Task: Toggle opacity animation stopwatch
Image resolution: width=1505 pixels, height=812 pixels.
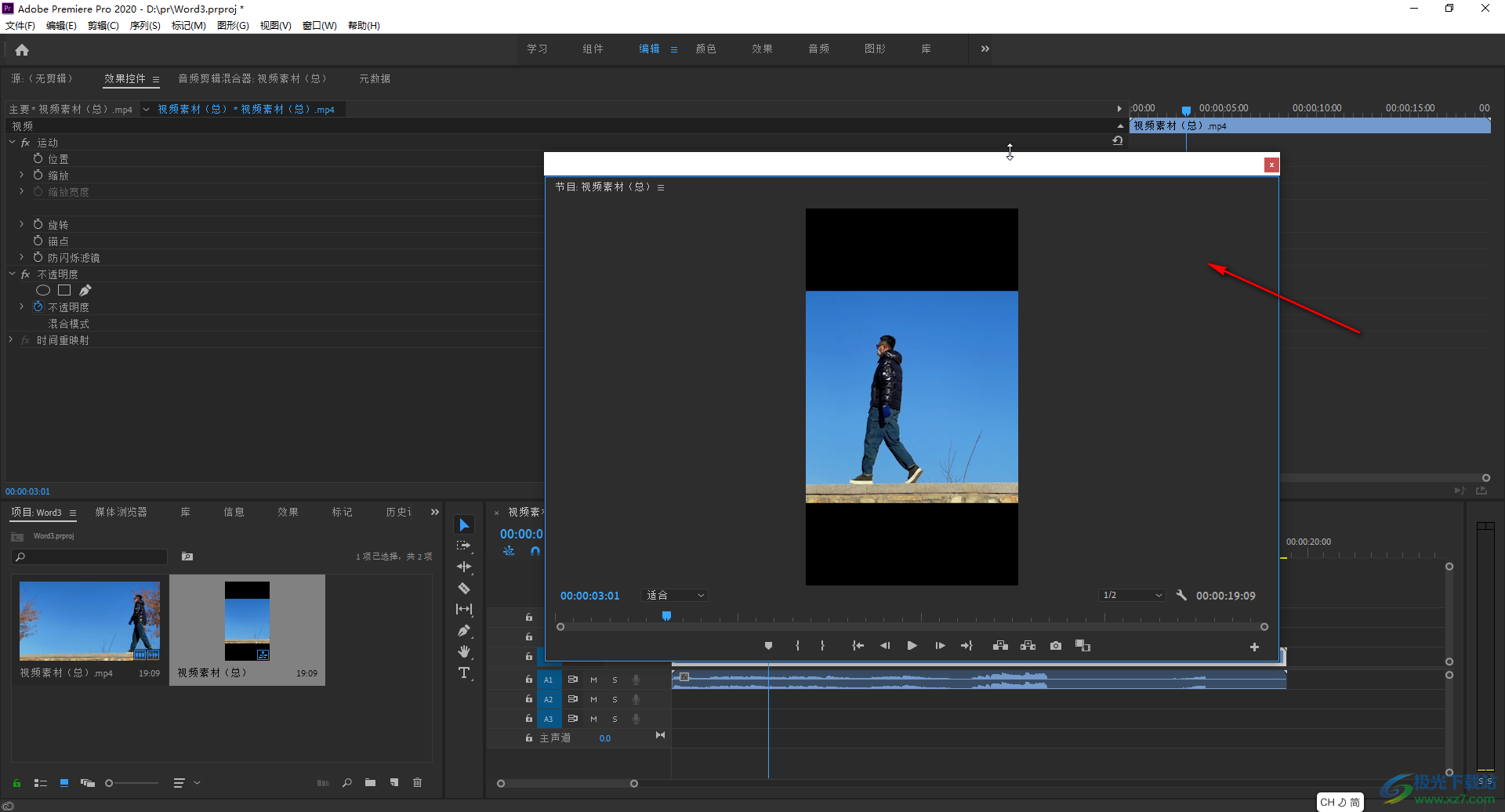Action: [38, 306]
